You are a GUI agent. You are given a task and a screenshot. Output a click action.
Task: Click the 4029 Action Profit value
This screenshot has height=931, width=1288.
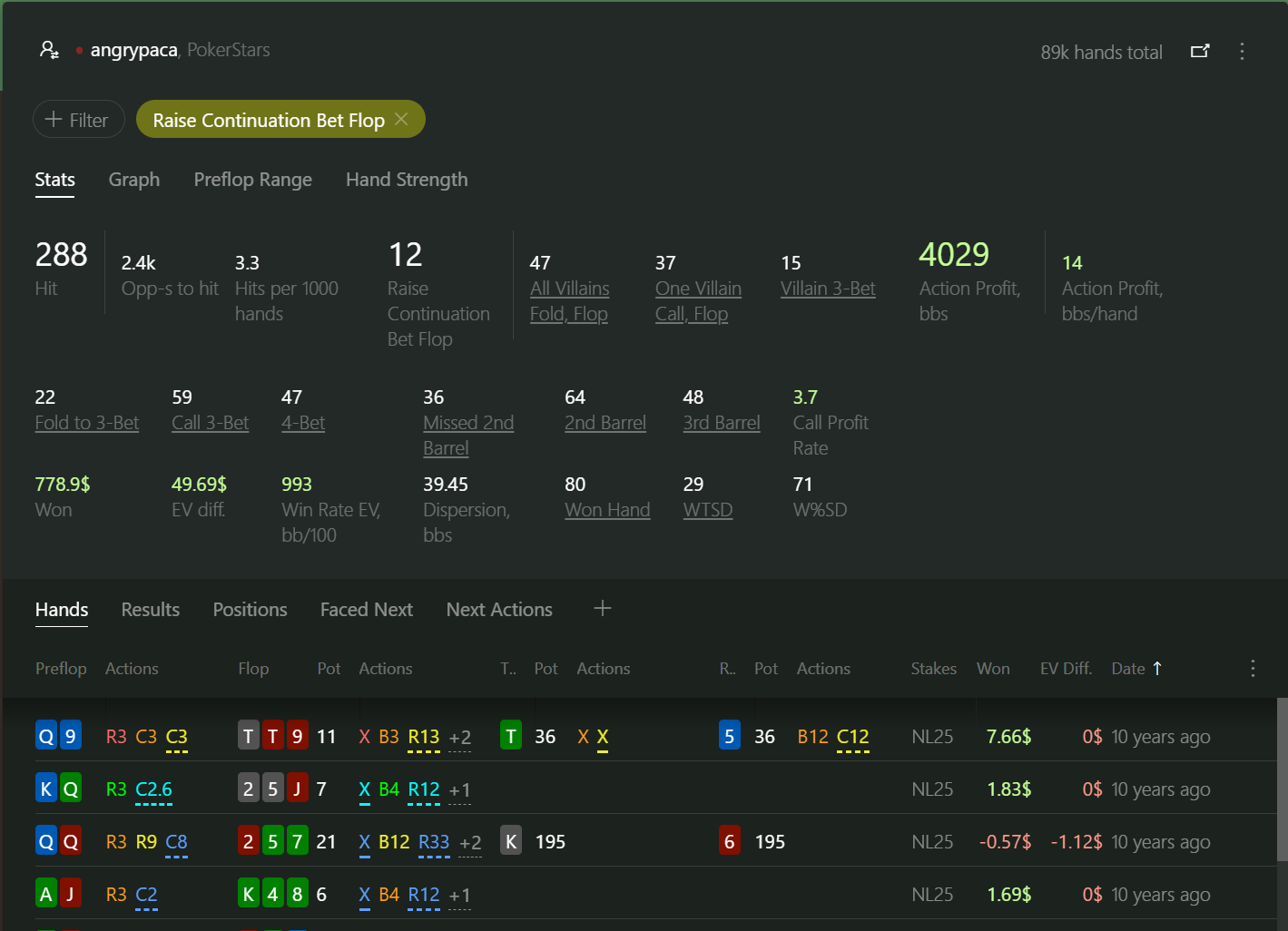point(954,254)
